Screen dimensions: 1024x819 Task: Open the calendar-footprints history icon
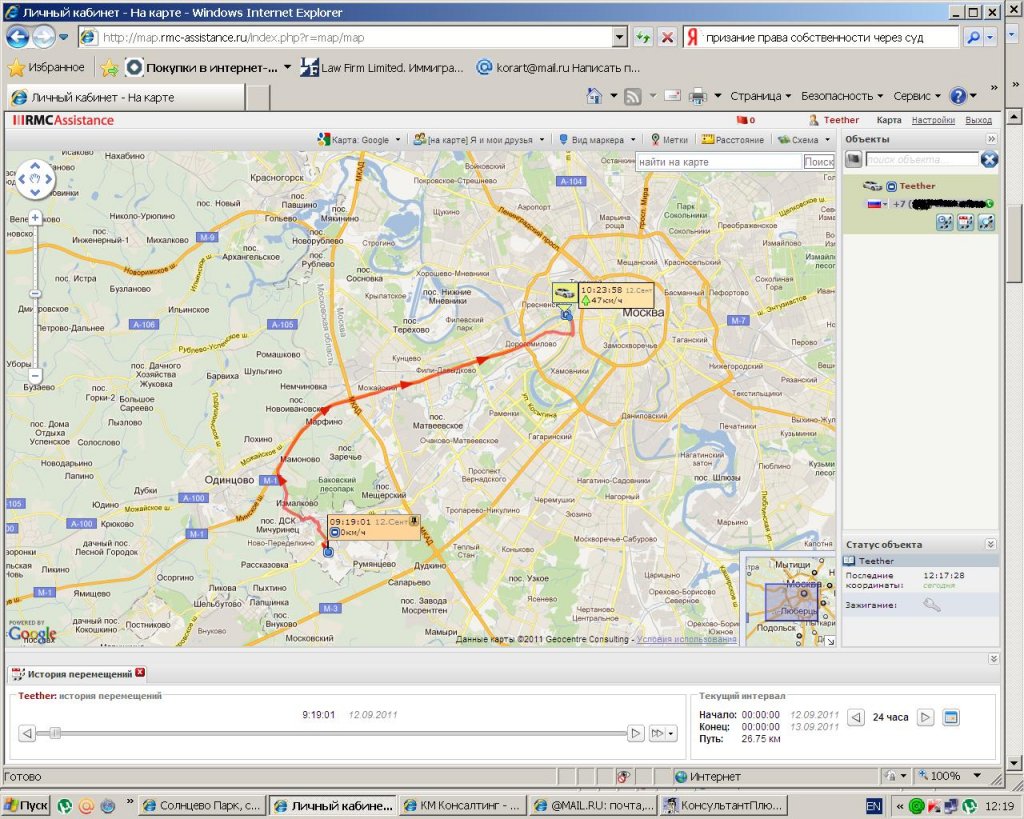coord(965,222)
